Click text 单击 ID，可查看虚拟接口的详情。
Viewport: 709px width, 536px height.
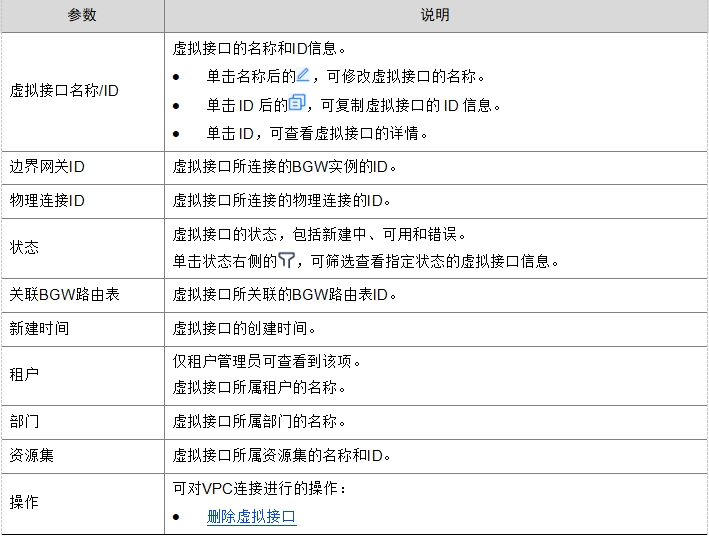point(317,133)
